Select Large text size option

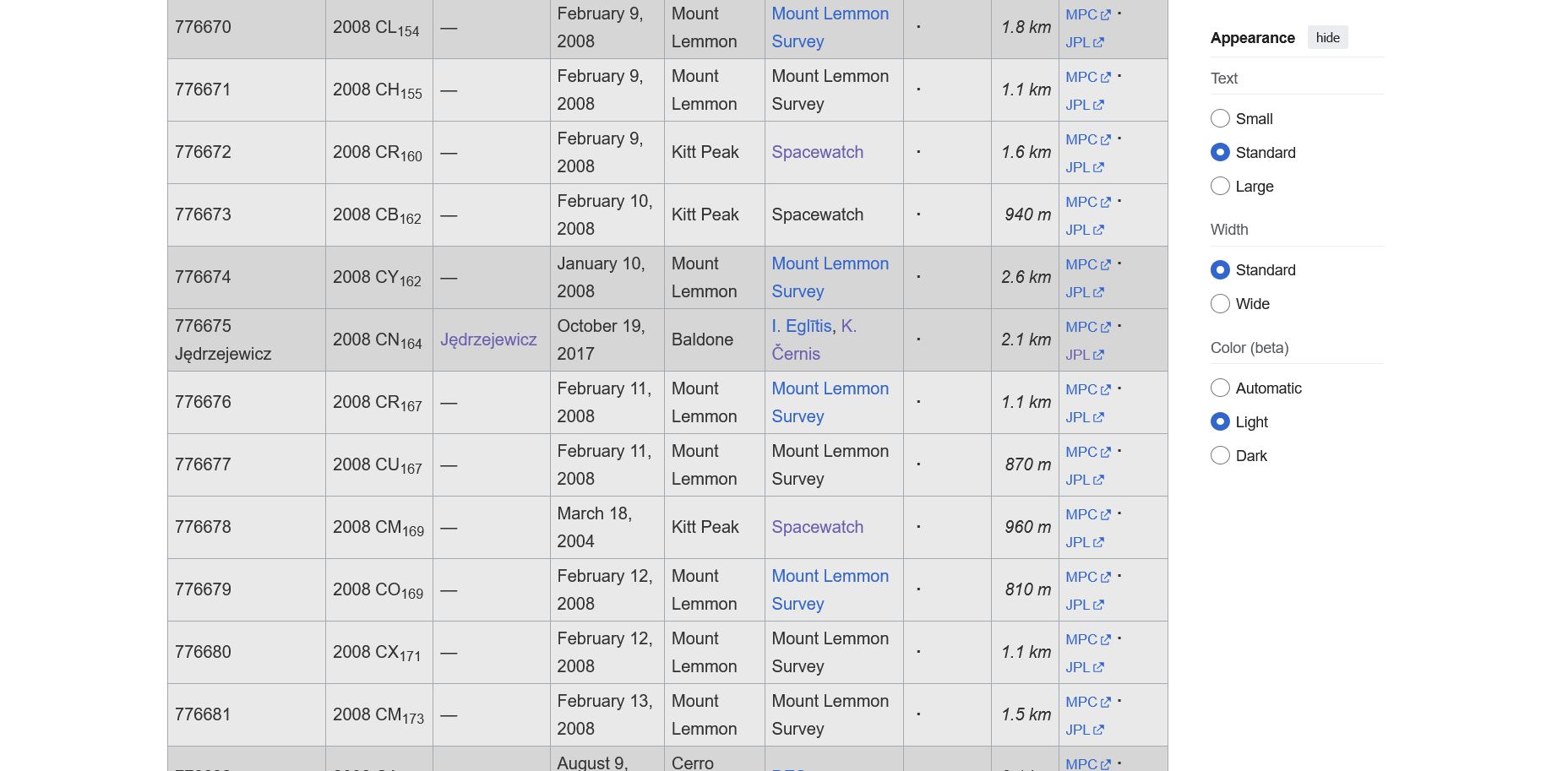[x=1220, y=187]
